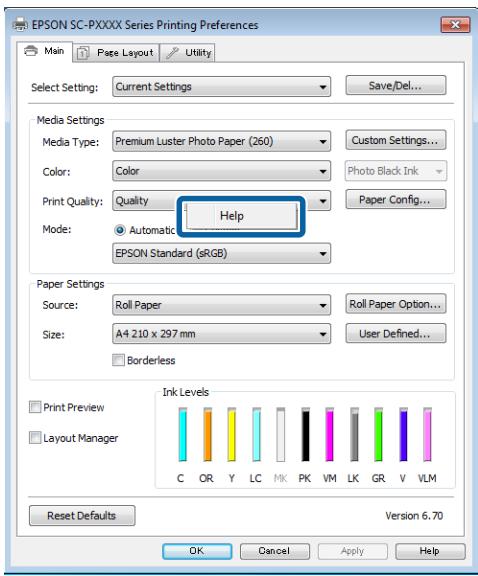Open Custom Settings...
This screenshot has height=576, width=478.
396,140
